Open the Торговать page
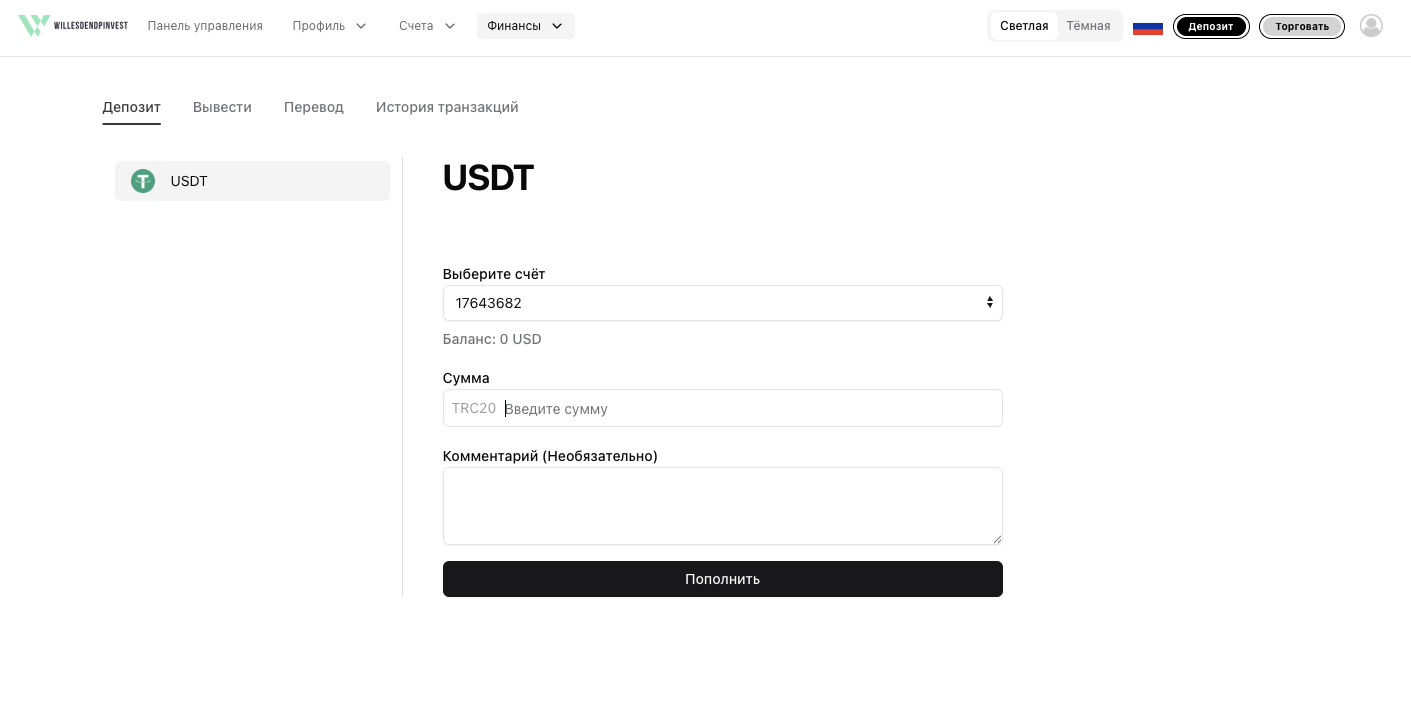The height and width of the screenshot is (728, 1411). 1302,27
